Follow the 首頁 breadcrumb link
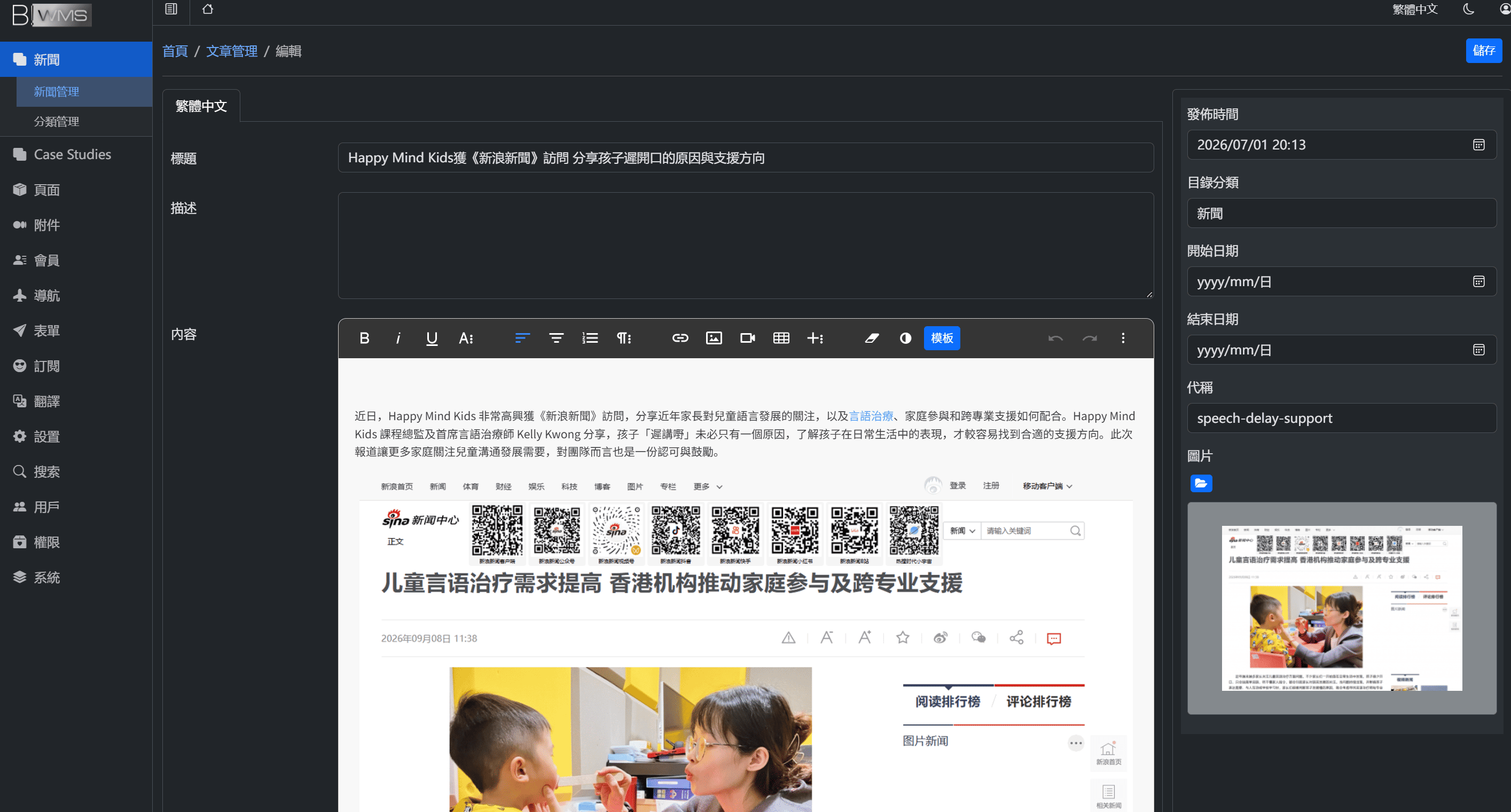Viewport: 1511px width, 812px height. point(175,51)
